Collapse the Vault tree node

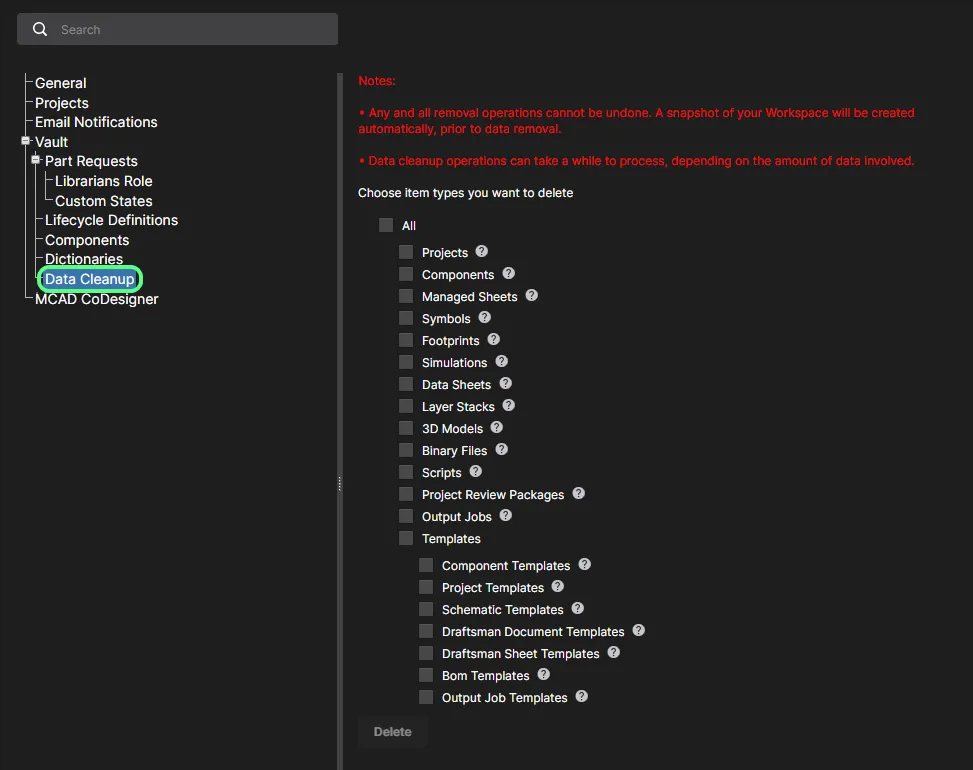(25, 142)
